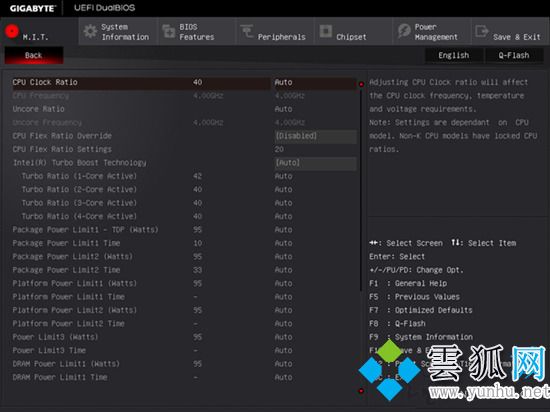Select Turbo Ratio (2-Core Active) Auto value
Viewport: 550px width, 412px height.
[x=283, y=190]
